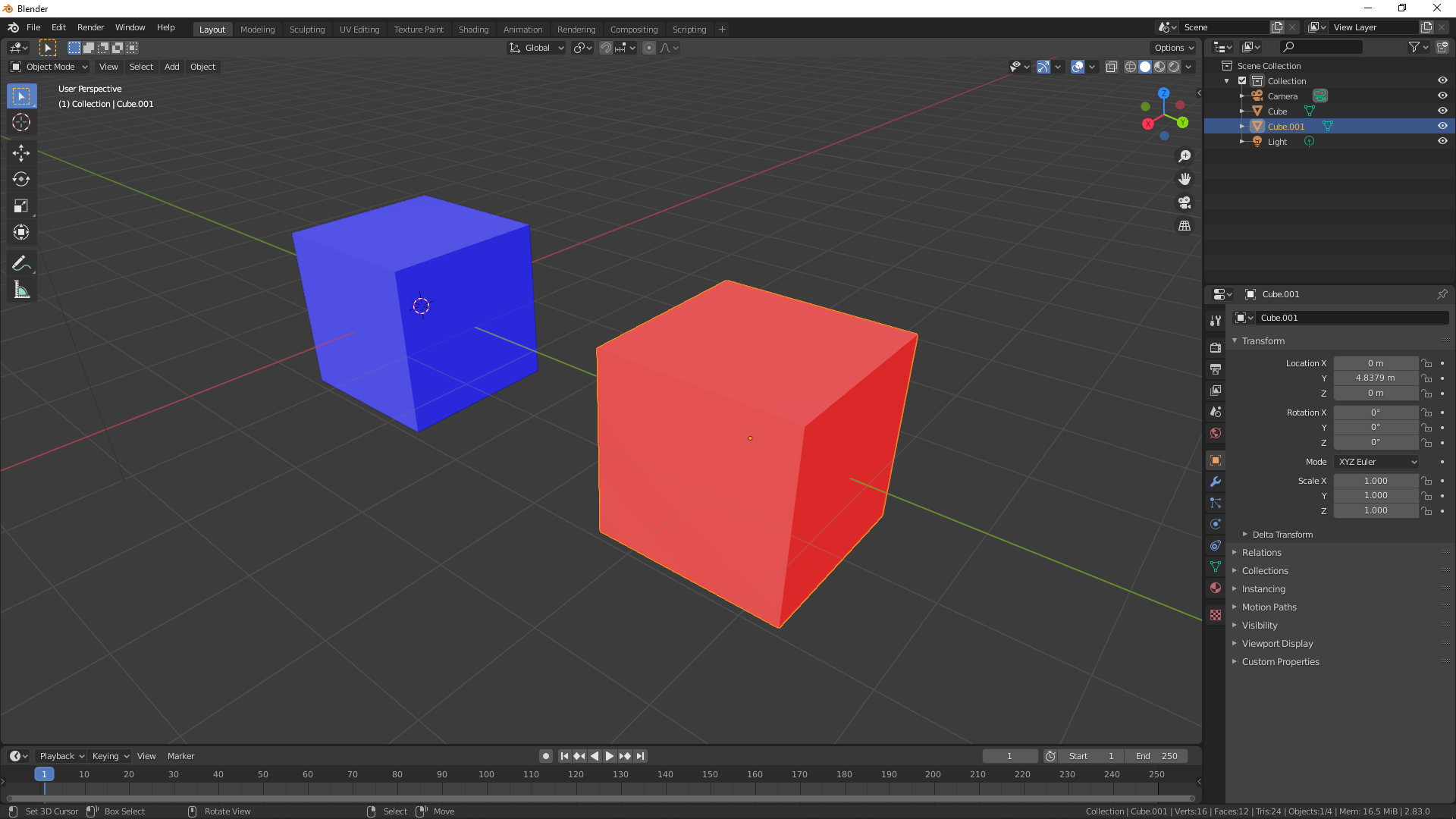Toggle snapping magnet
The width and height of the screenshot is (1456, 819).
coord(605,48)
